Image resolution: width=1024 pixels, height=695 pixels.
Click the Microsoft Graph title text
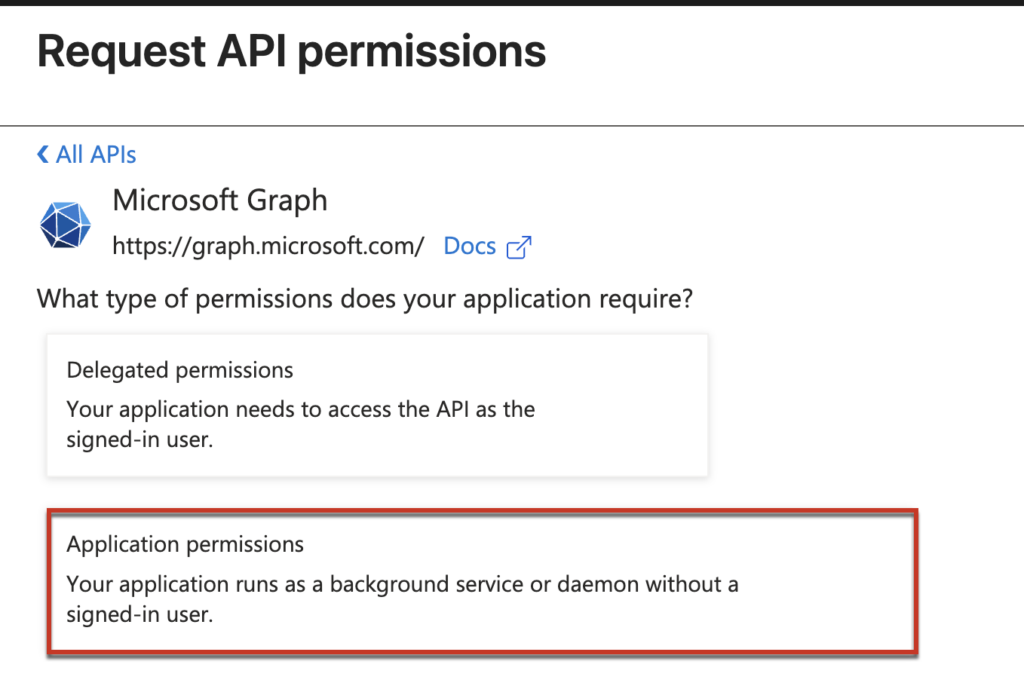[x=220, y=200]
